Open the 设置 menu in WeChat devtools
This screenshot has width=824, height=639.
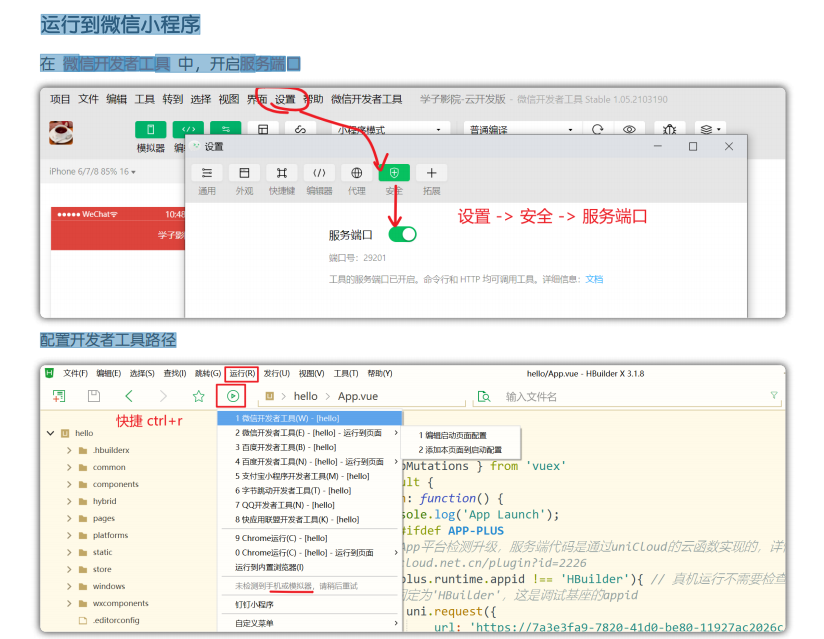point(285,99)
